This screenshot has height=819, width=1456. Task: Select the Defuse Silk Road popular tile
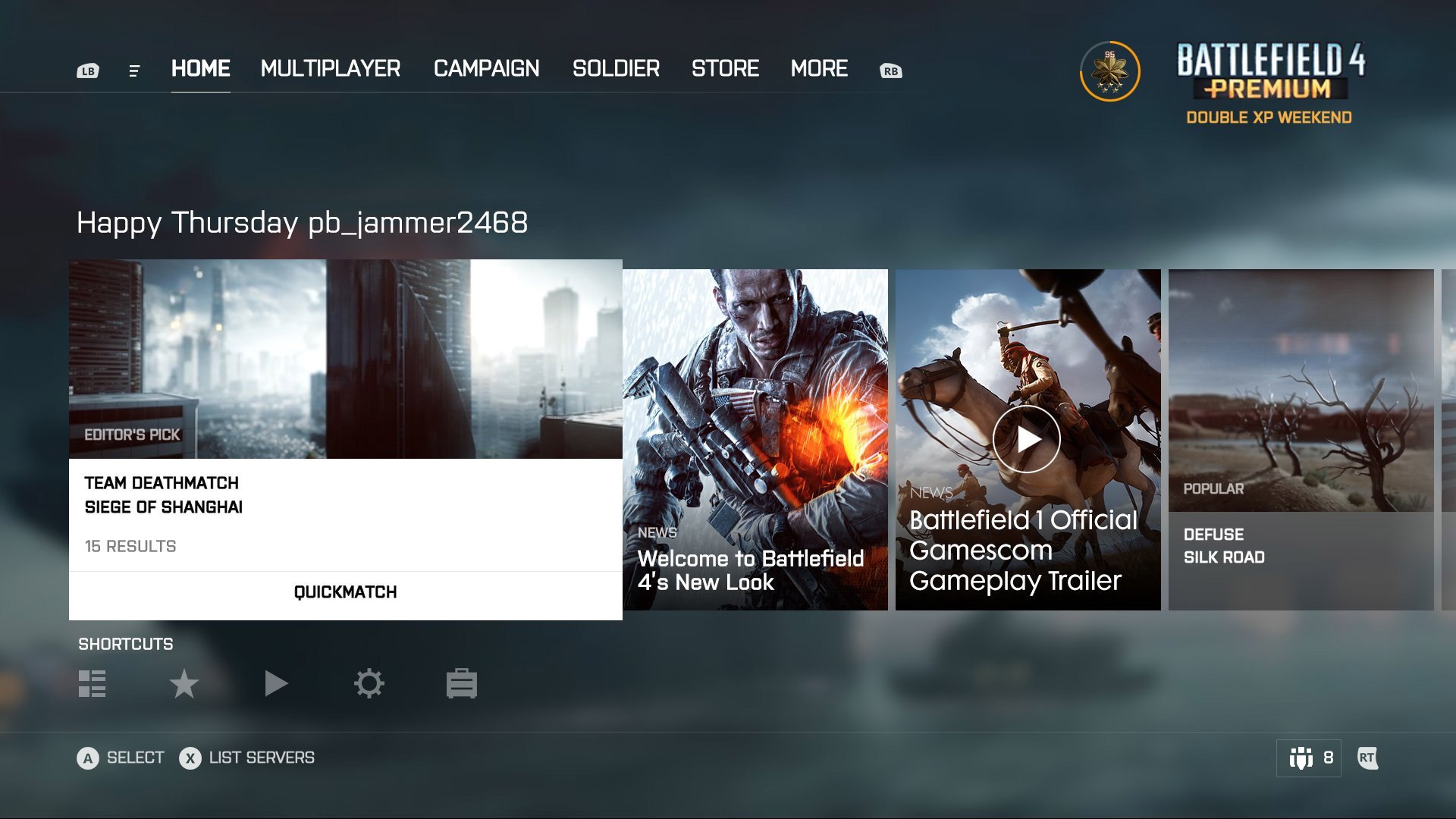[1301, 440]
